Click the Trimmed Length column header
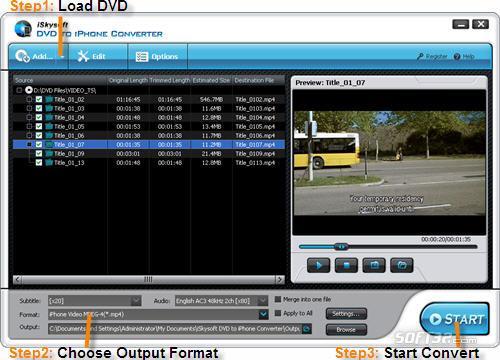Image resolution: width=500 pixels, height=360 pixels. click(170, 80)
